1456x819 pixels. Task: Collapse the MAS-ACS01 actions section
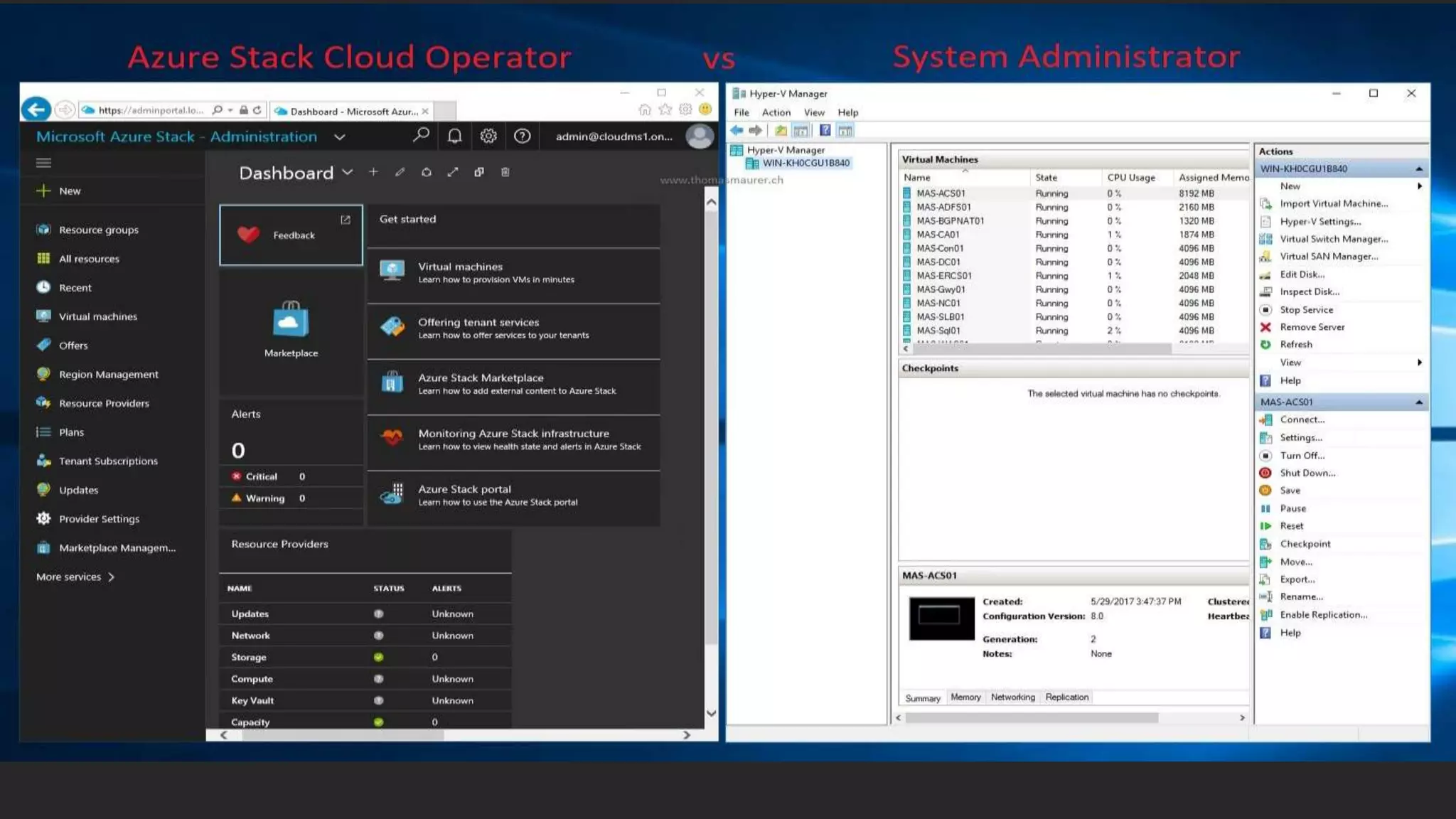(1419, 402)
